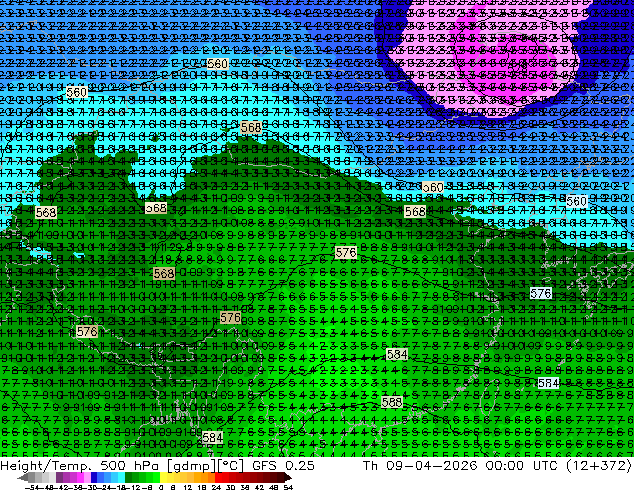Click the 'GFS 0.25' model label
This screenshot has width=634, height=490.
point(283,466)
